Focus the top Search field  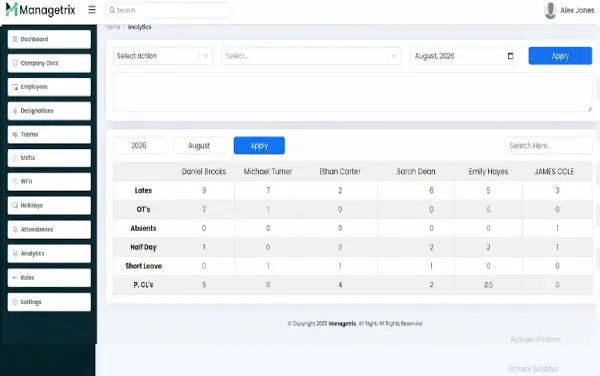click(168, 10)
